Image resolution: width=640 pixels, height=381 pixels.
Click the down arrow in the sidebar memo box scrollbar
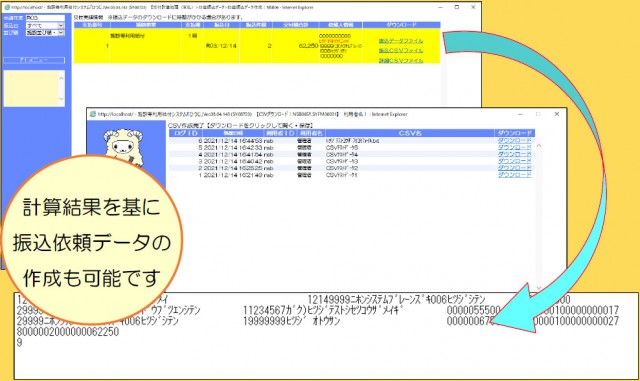[x=61, y=99]
